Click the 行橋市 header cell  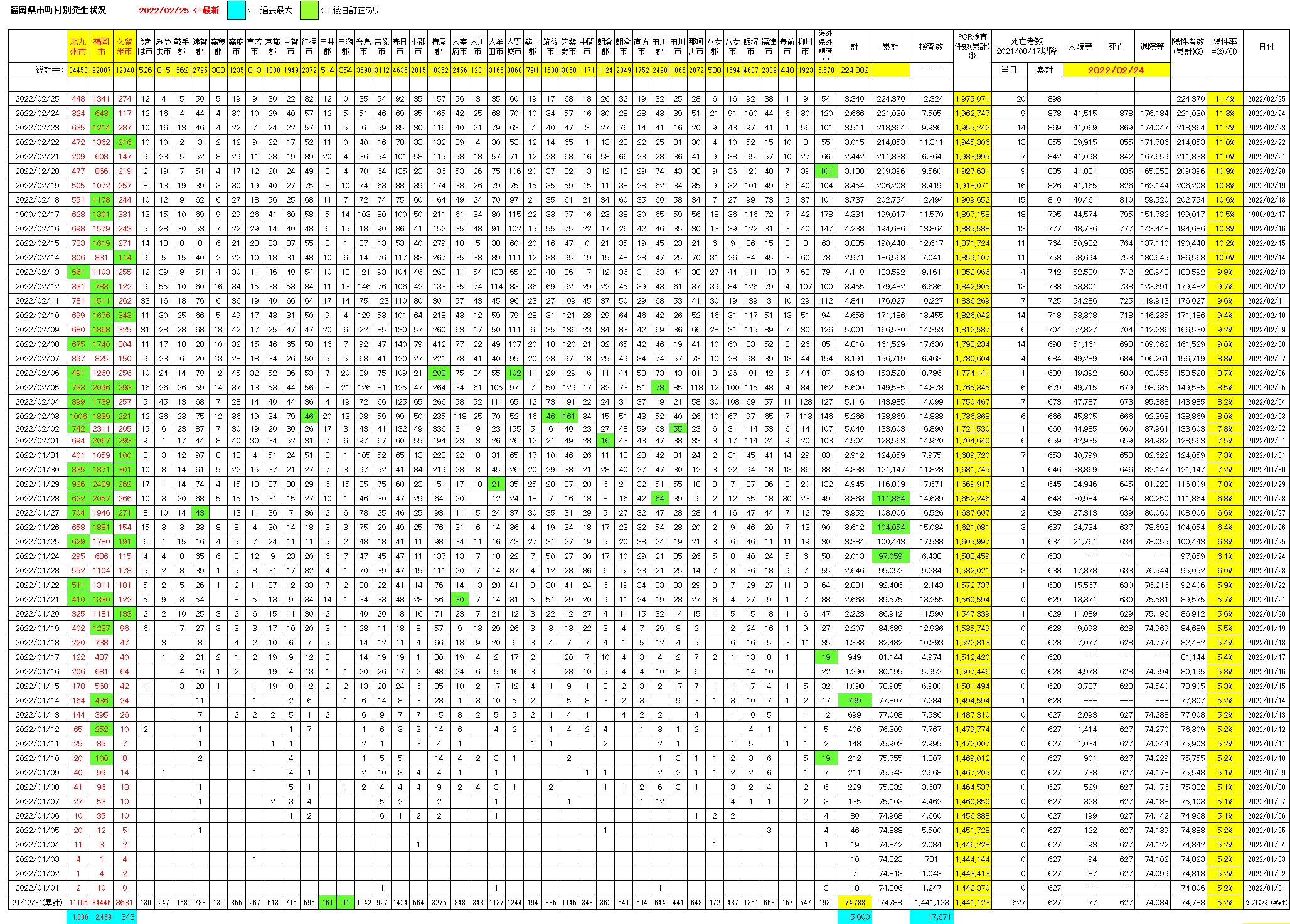(x=309, y=46)
